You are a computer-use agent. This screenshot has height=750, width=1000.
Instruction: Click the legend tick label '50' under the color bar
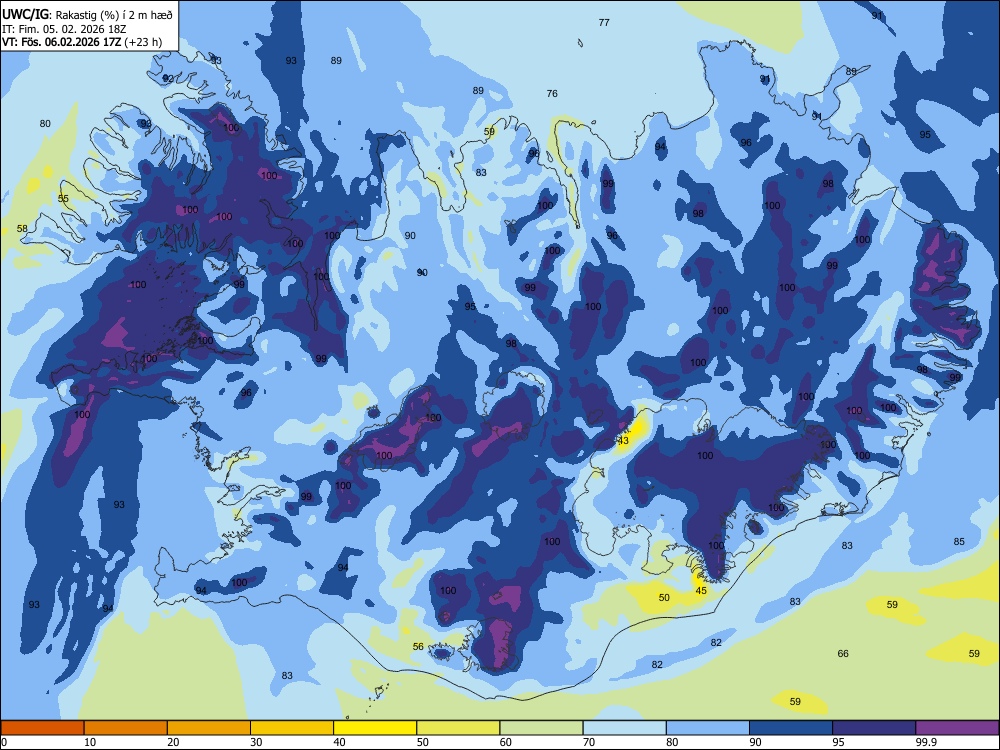point(422,742)
